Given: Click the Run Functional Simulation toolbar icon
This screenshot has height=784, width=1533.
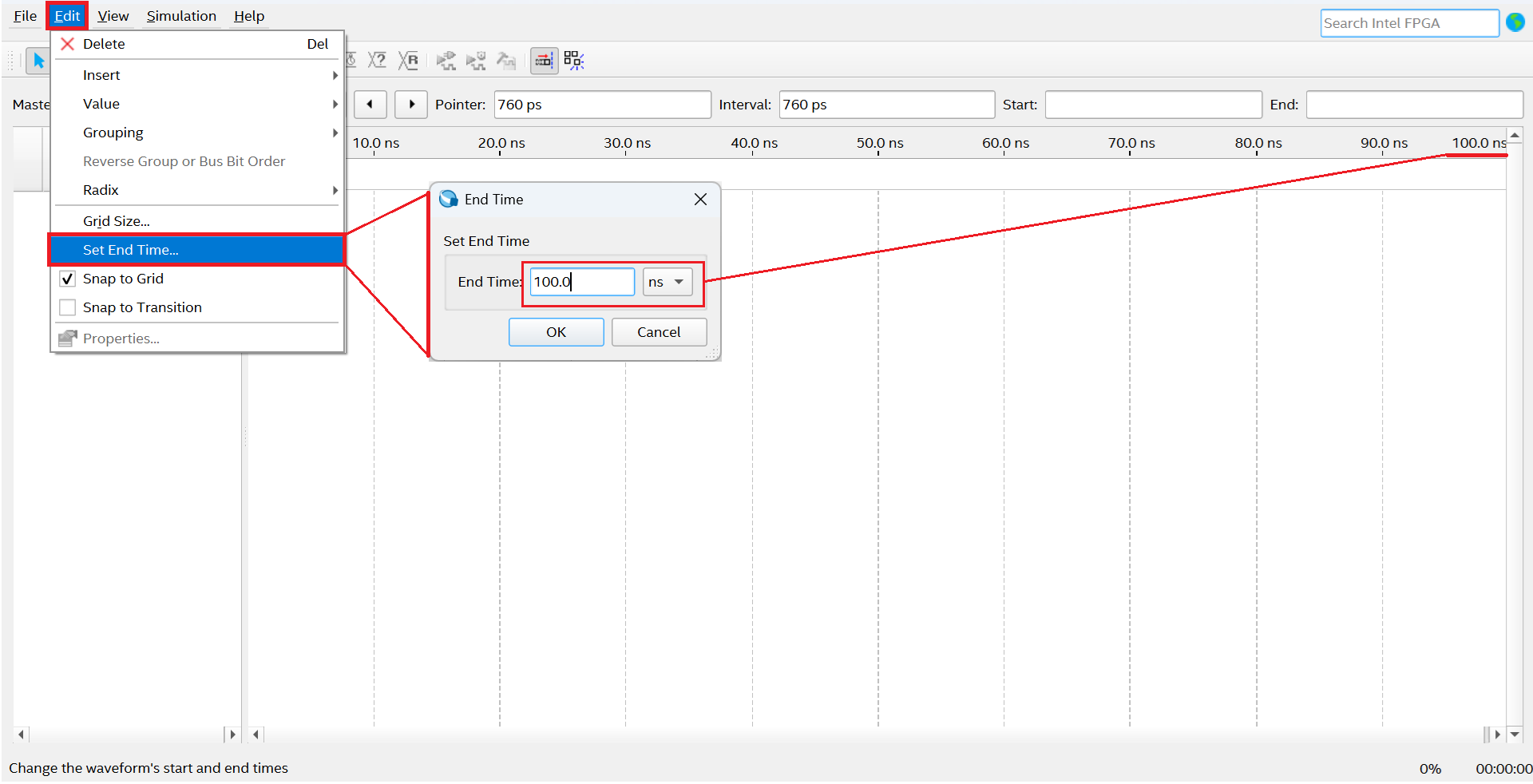Looking at the screenshot, I should point(446,61).
